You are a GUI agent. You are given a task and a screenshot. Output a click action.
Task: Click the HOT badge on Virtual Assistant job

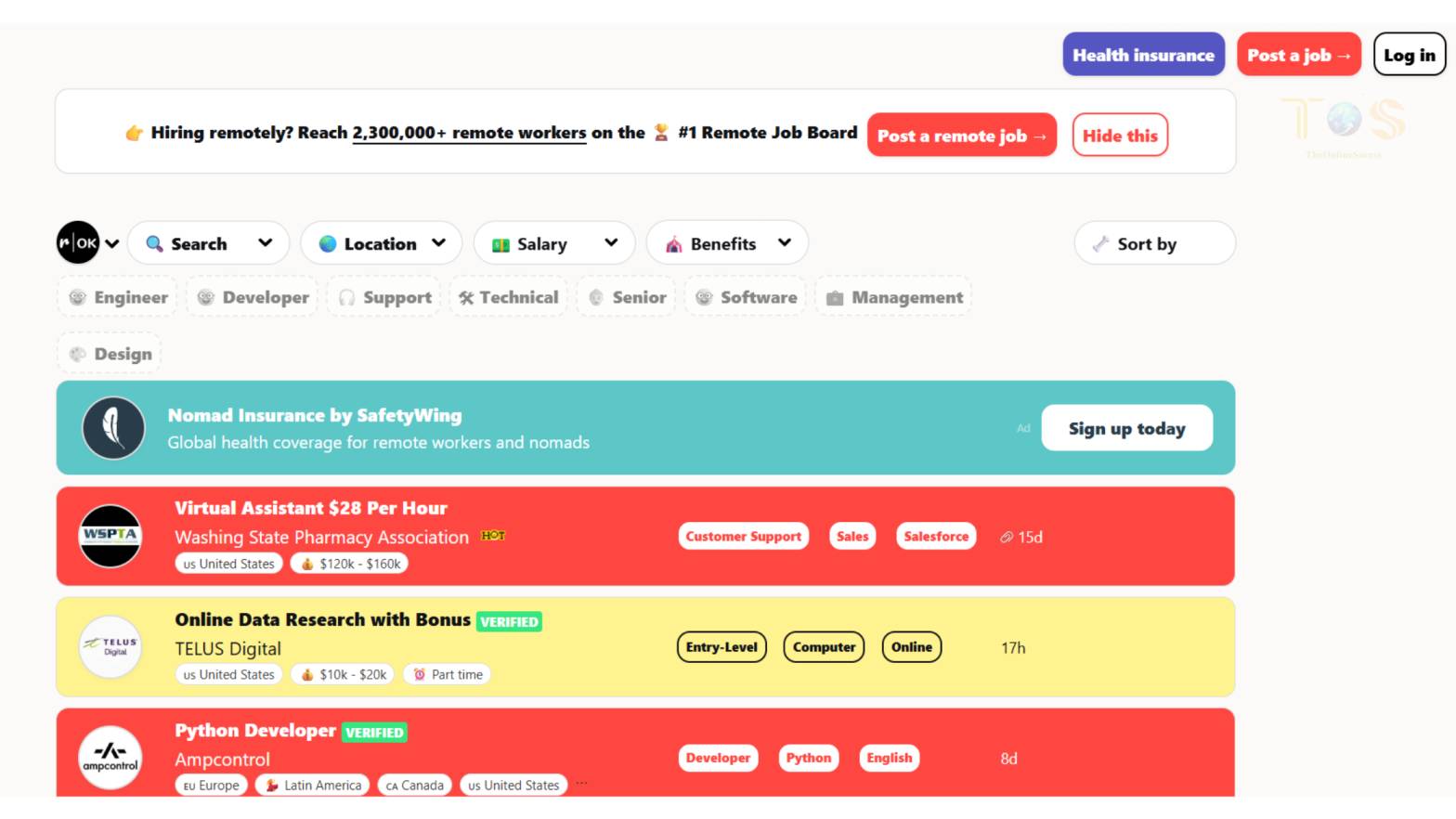pos(493,536)
